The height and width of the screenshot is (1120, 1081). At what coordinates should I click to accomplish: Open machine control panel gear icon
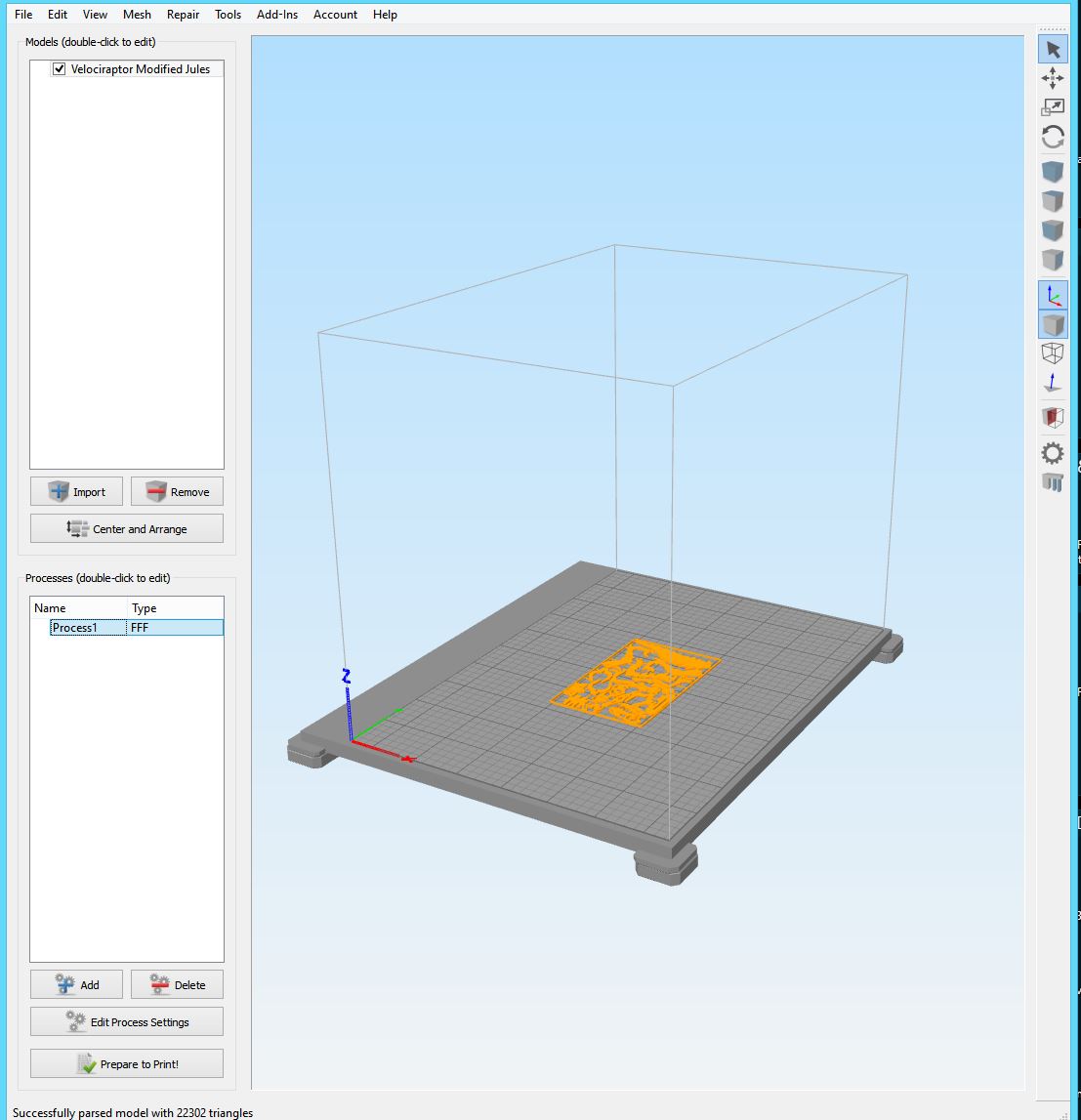1053,453
